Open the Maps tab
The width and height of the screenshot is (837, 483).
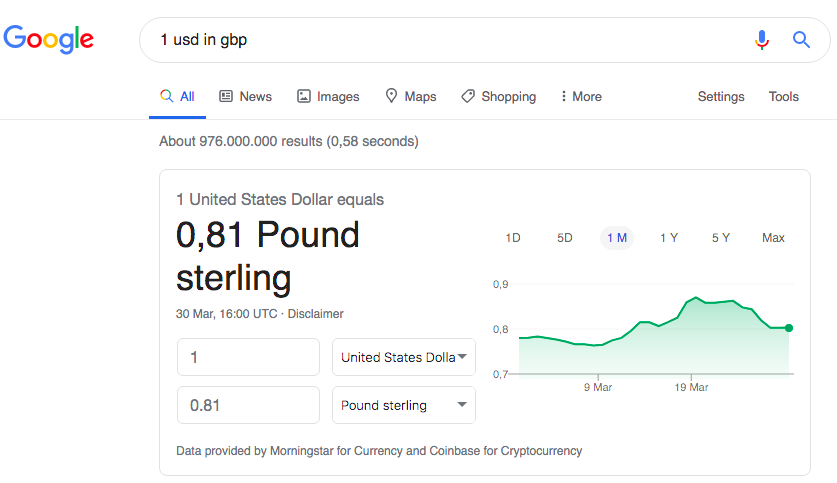(411, 97)
